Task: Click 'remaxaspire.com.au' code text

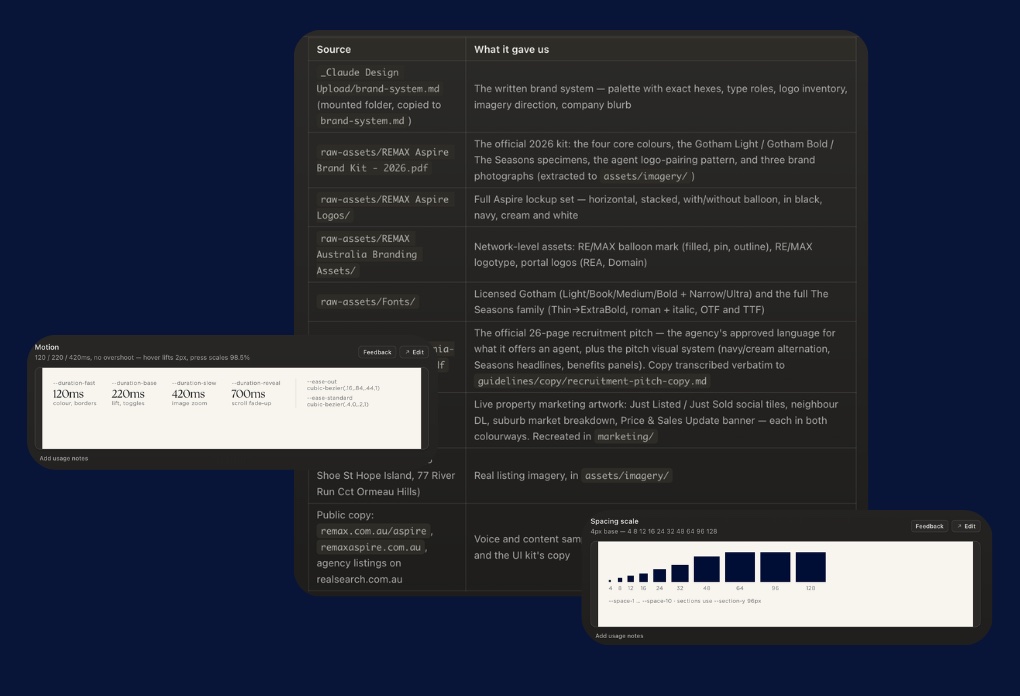Action: pyautogui.click(x=370, y=547)
